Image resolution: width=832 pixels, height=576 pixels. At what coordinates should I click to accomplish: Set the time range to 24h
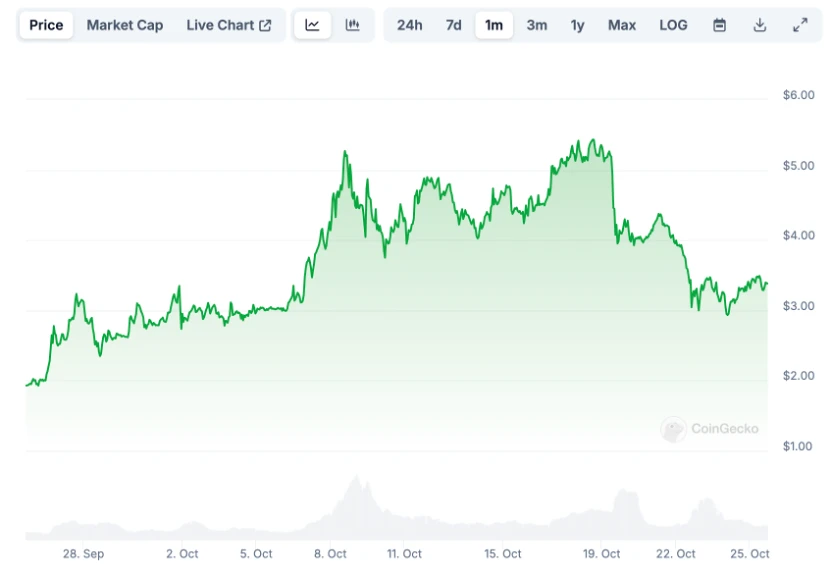coord(409,25)
